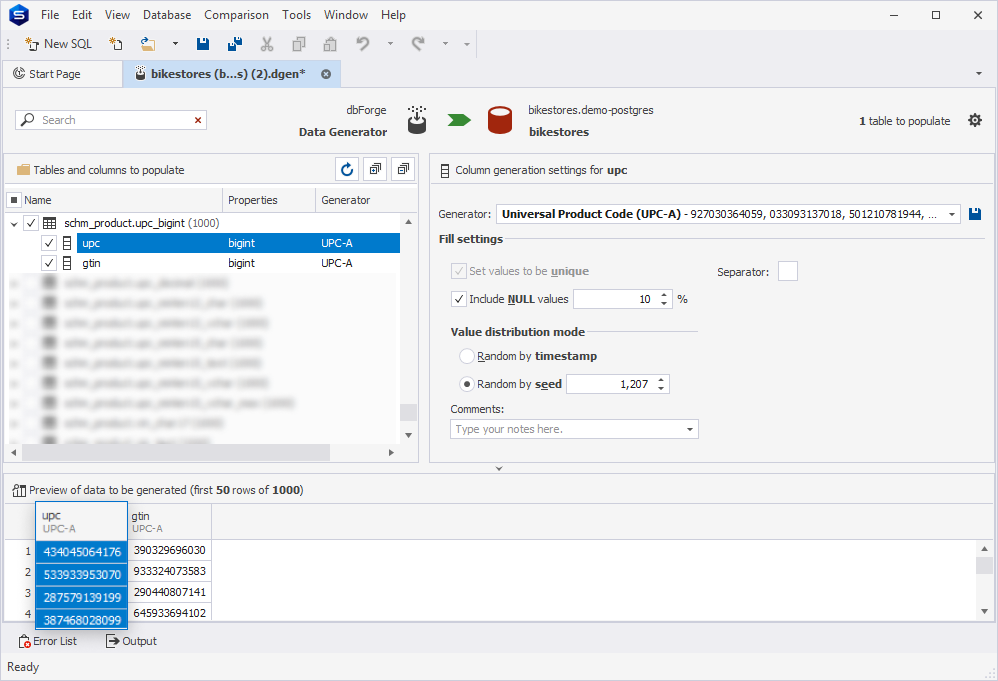Click the red bikestores database icon

tap(500, 120)
